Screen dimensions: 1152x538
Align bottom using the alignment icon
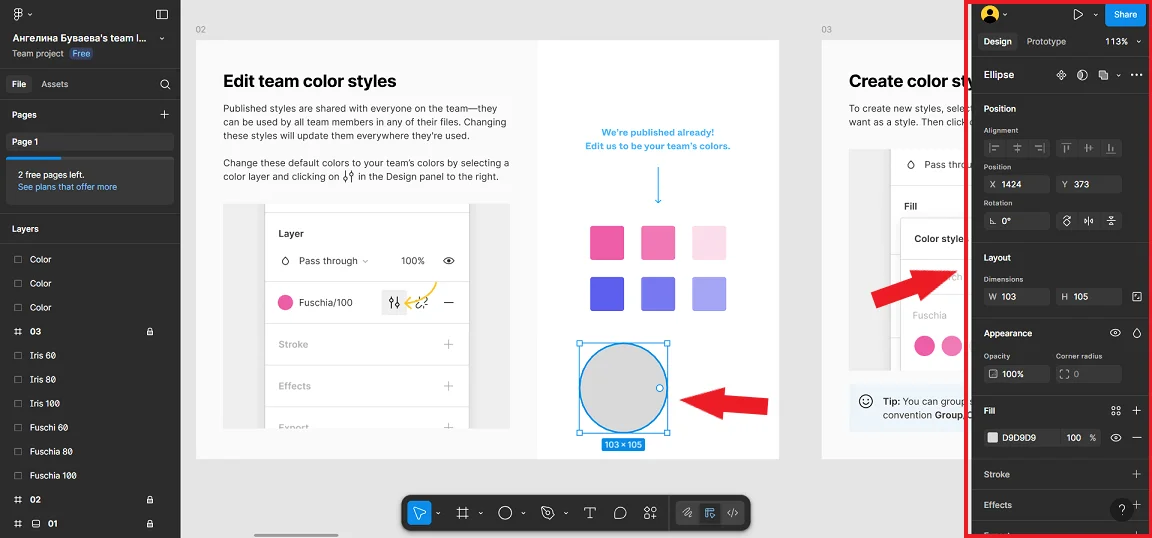[1112, 148]
